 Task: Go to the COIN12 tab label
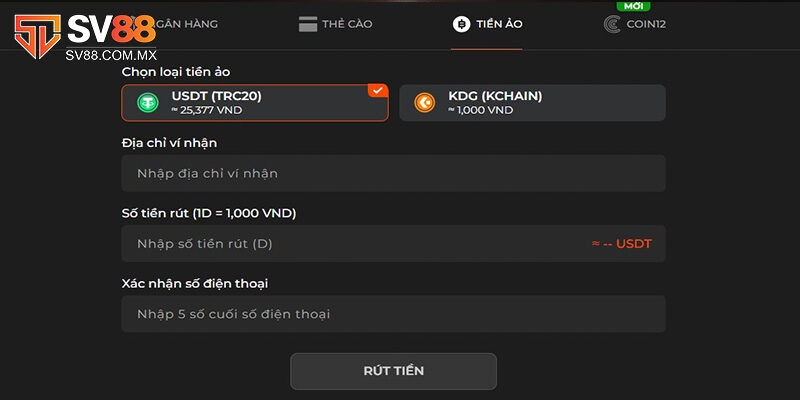point(646,24)
